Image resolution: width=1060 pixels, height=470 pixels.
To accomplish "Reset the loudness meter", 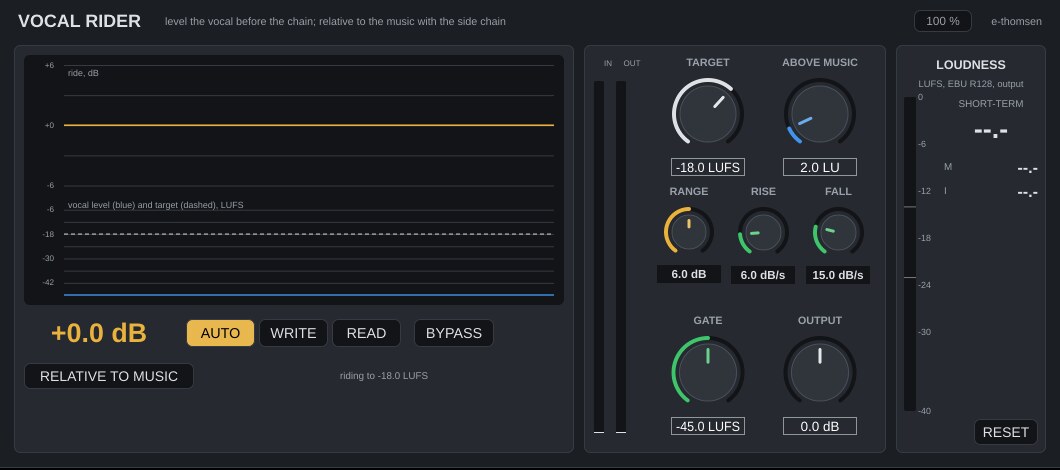I will tap(1005, 432).
